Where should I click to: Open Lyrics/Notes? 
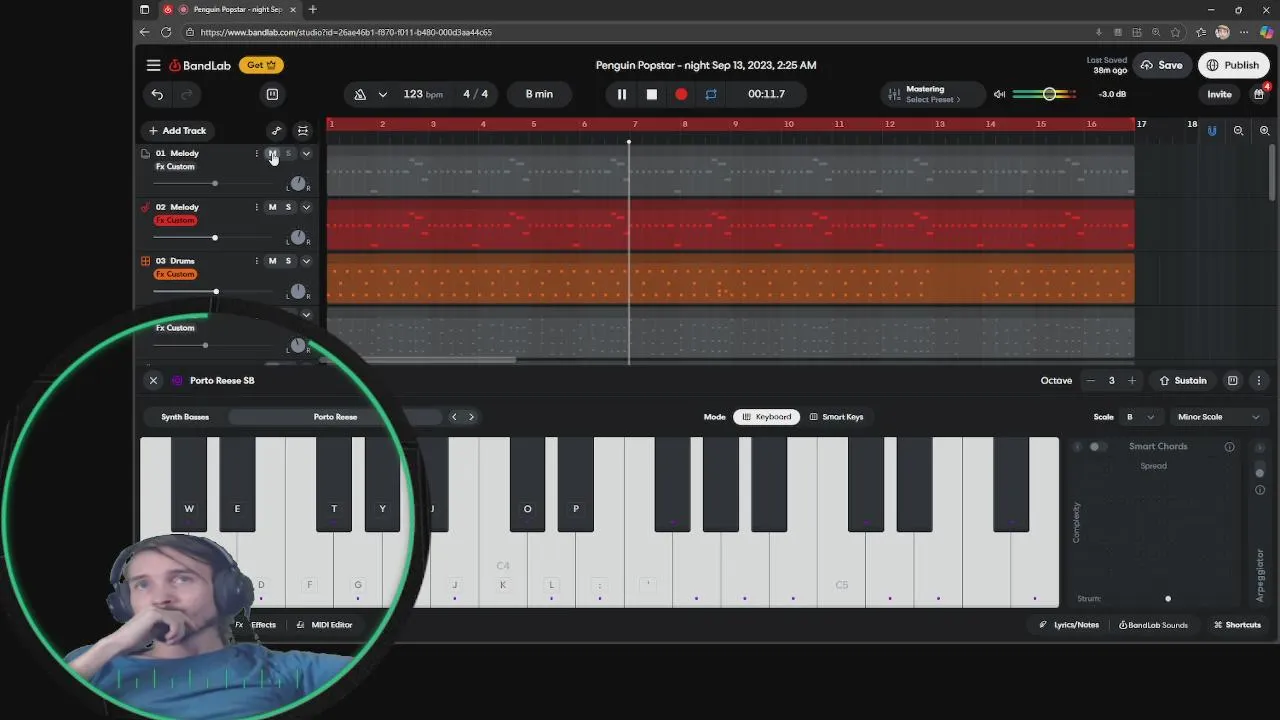pyautogui.click(x=1069, y=625)
